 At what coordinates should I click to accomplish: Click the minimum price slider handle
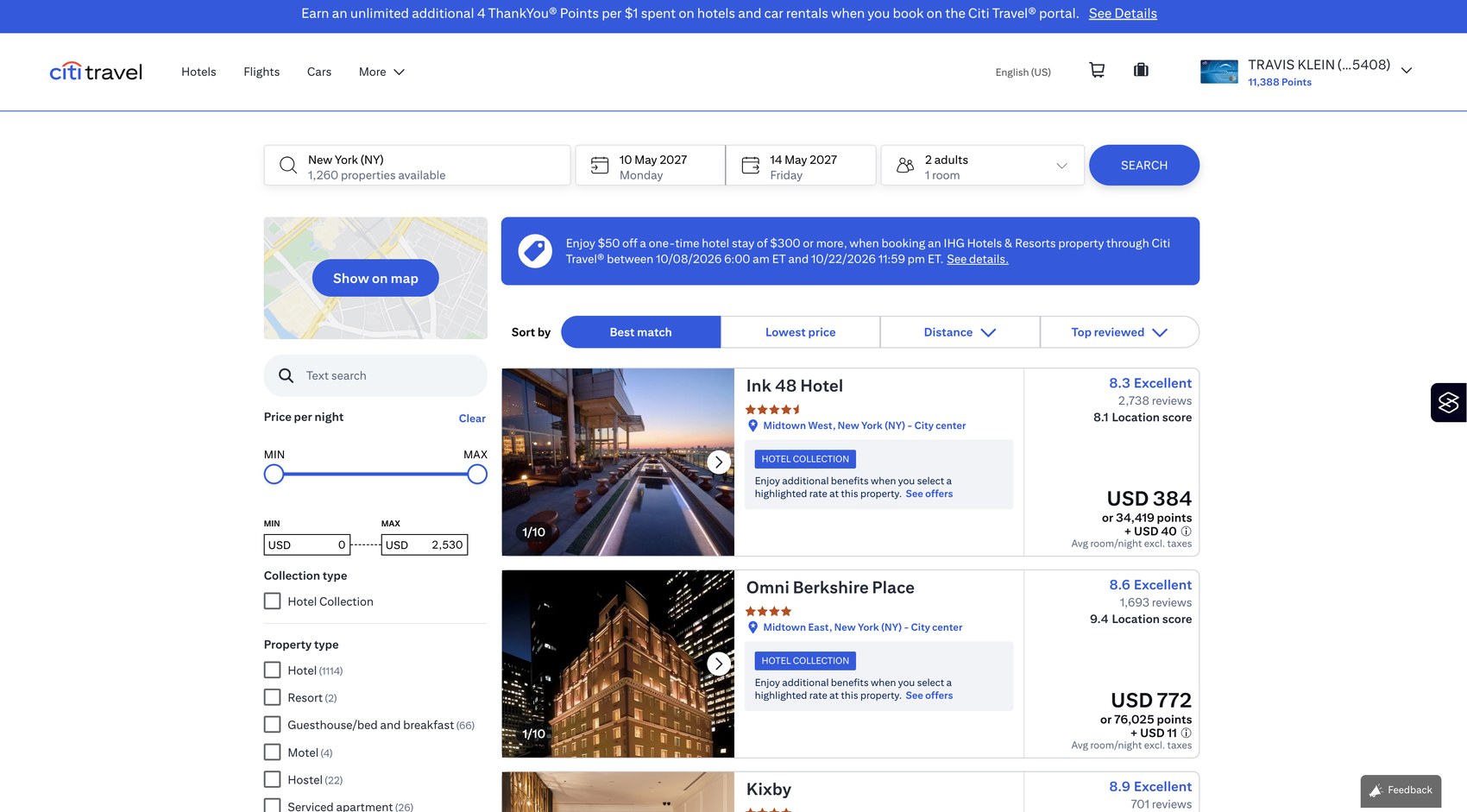tap(274, 474)
